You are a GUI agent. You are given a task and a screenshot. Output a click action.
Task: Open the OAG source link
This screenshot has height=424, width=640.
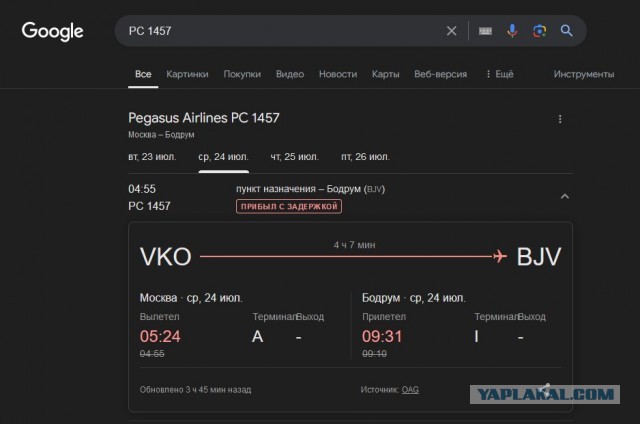pyautogui.click(x=410, y=390)
